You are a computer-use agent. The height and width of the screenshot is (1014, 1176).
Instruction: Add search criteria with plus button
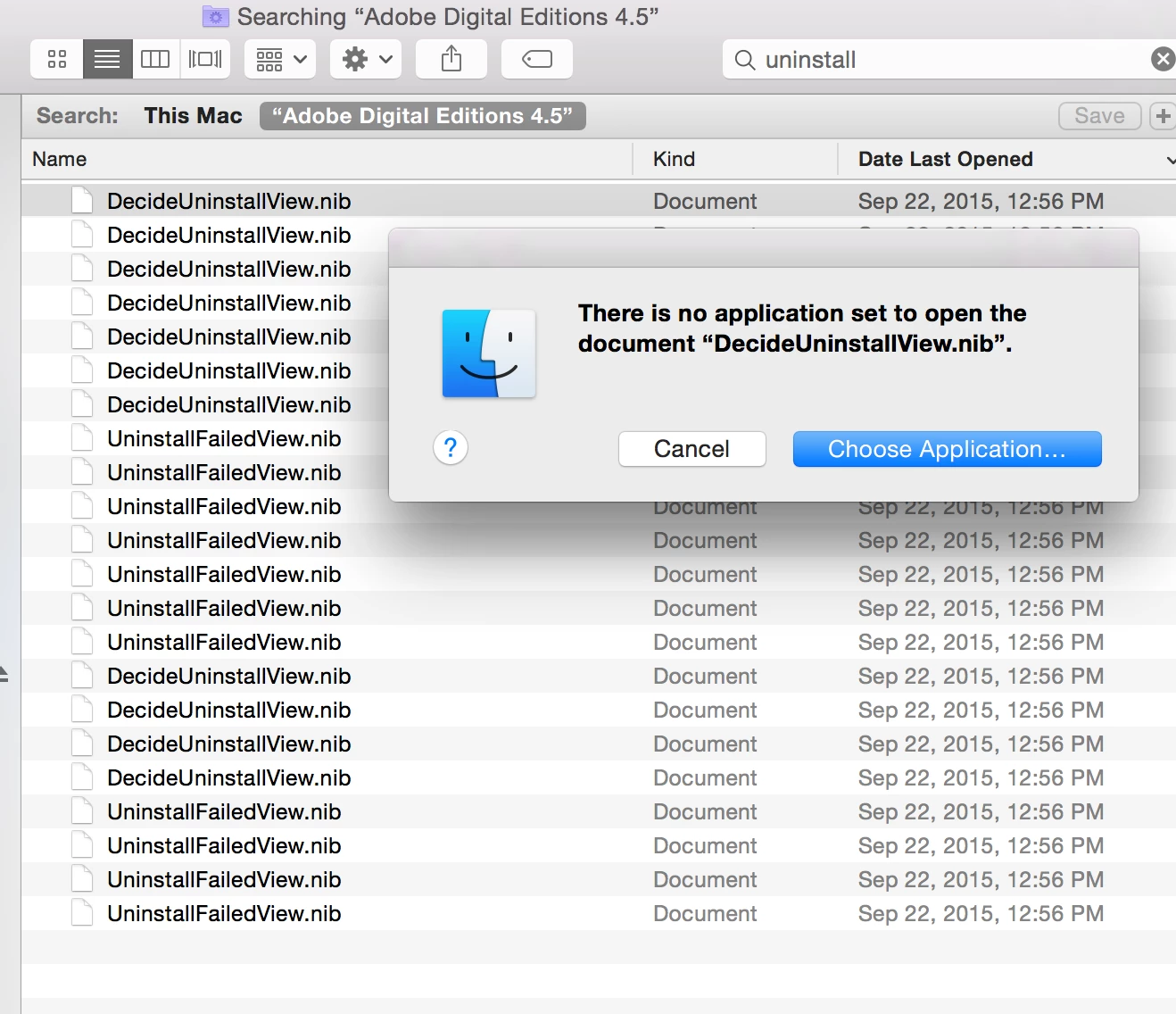[1163, 116]
